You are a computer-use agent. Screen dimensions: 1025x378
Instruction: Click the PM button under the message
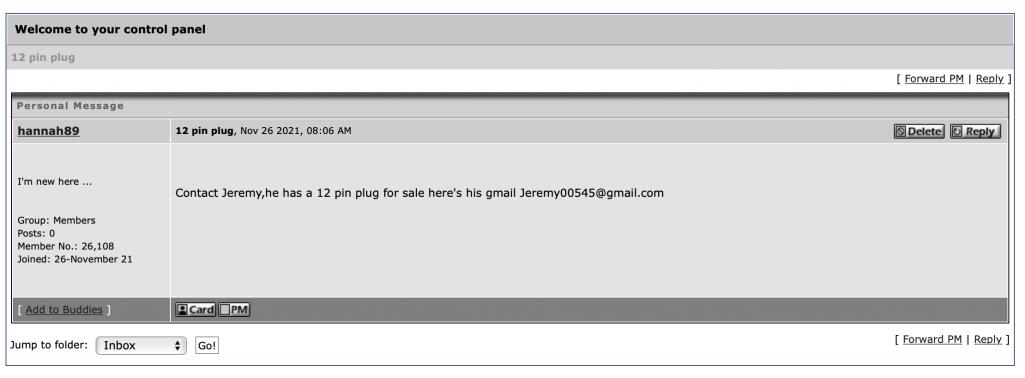click(234, 310)
